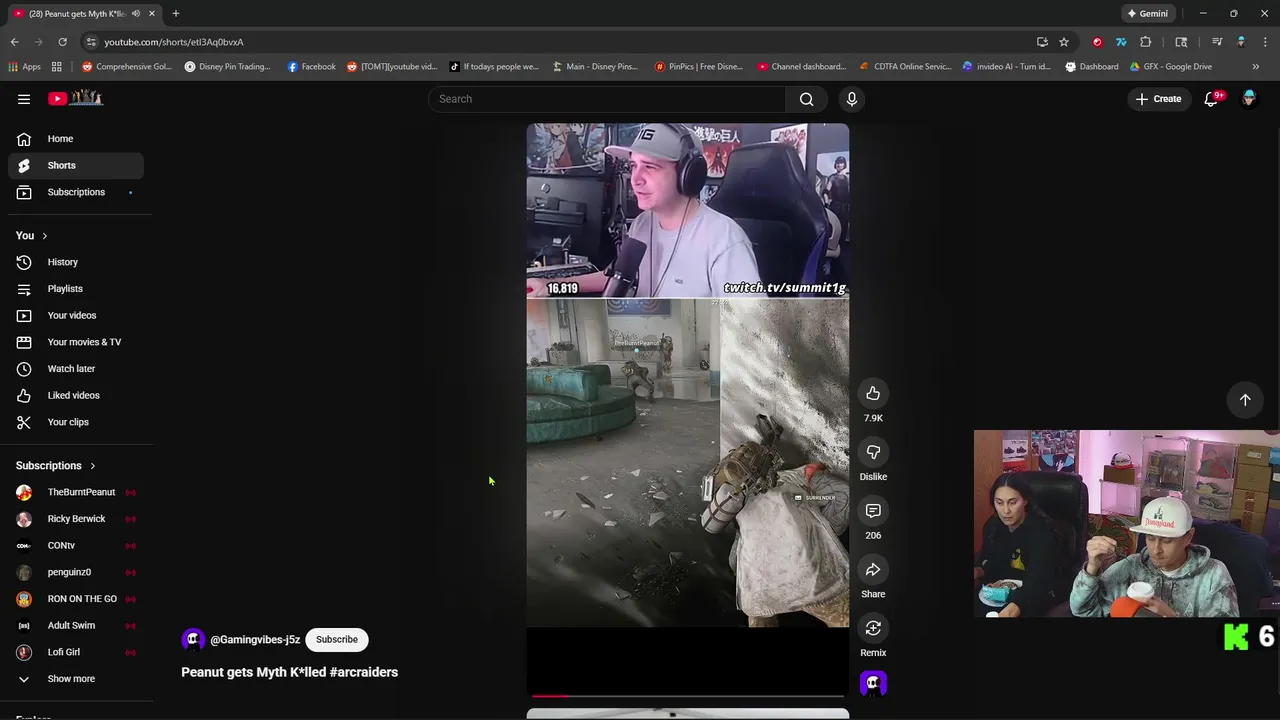
Task: Click the YouTube logo
Action: 76,98
